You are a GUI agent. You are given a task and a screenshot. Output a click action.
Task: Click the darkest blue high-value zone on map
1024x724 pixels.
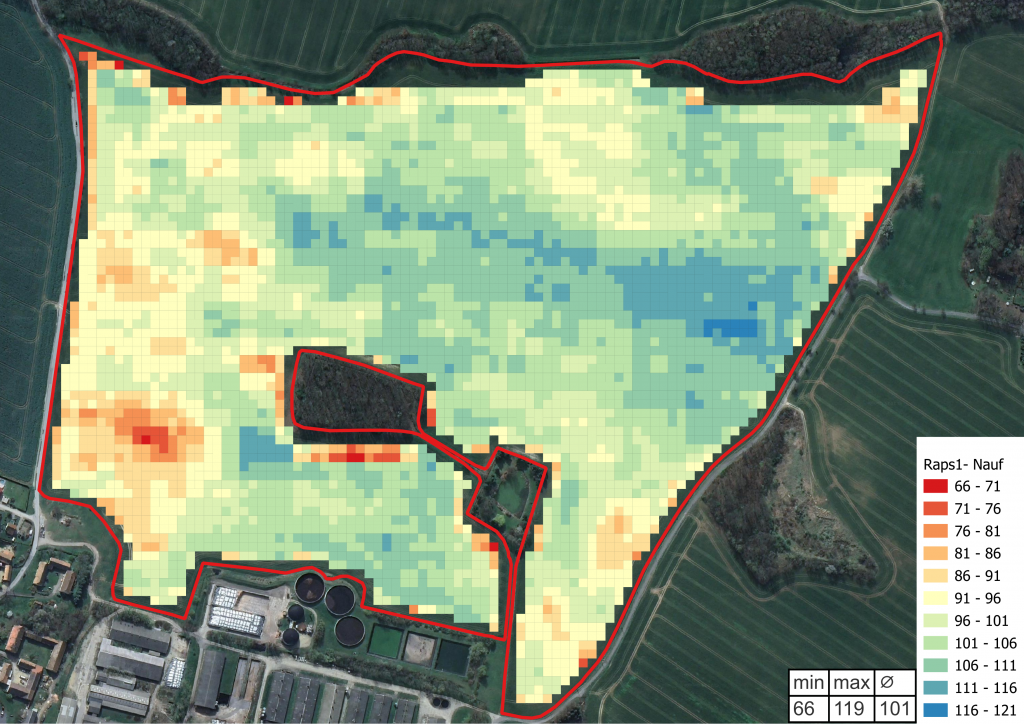point(730,329)
